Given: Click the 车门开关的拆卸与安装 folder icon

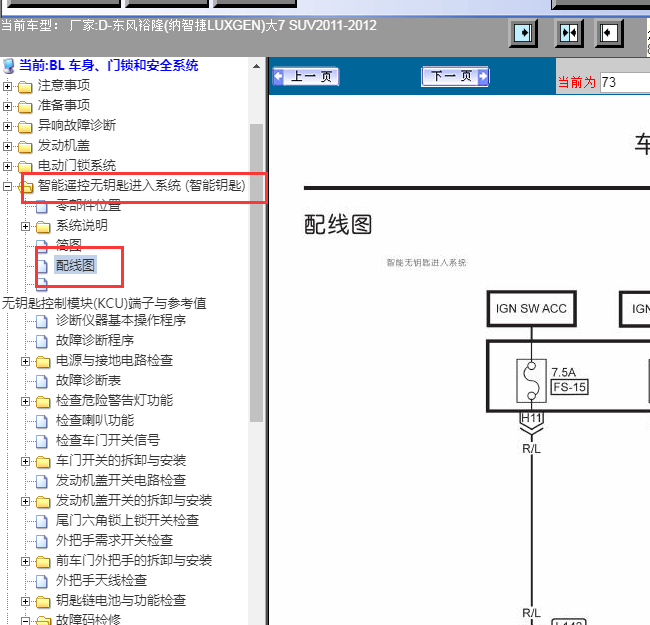Looking at the screenshot, I should 43,462.
